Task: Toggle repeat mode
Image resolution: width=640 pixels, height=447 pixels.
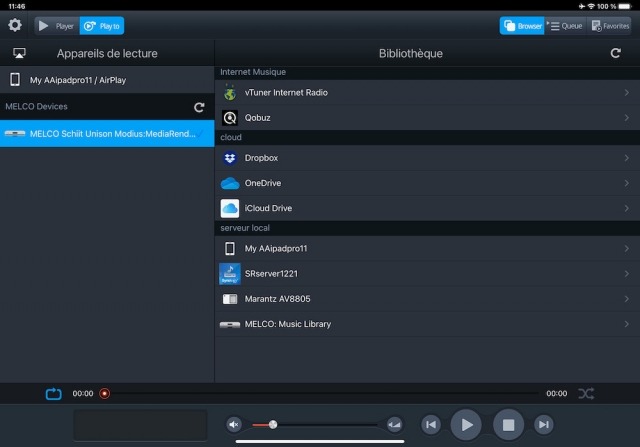Action: pos(53,394)
